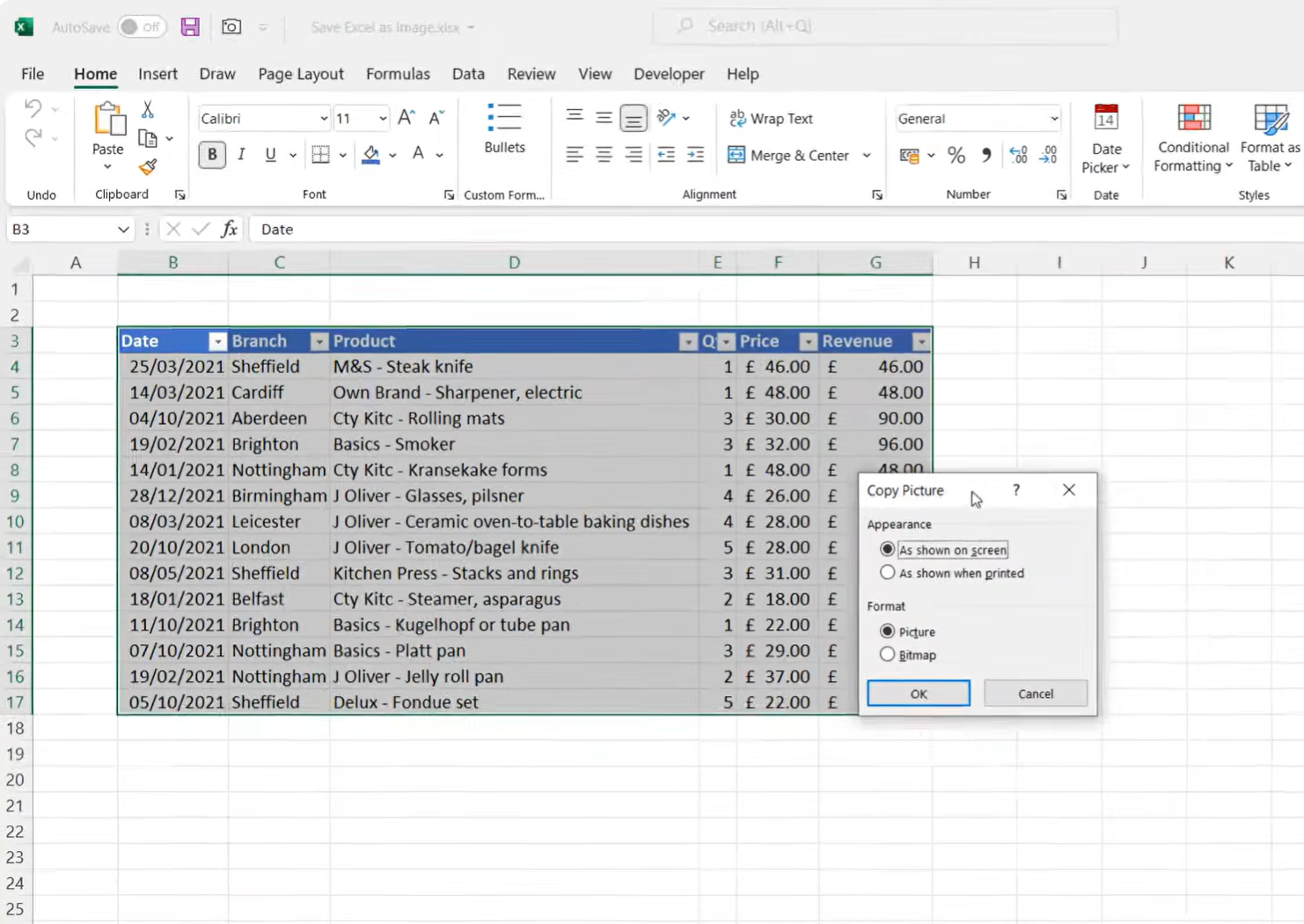Click the Bottom Align icon

634,118
